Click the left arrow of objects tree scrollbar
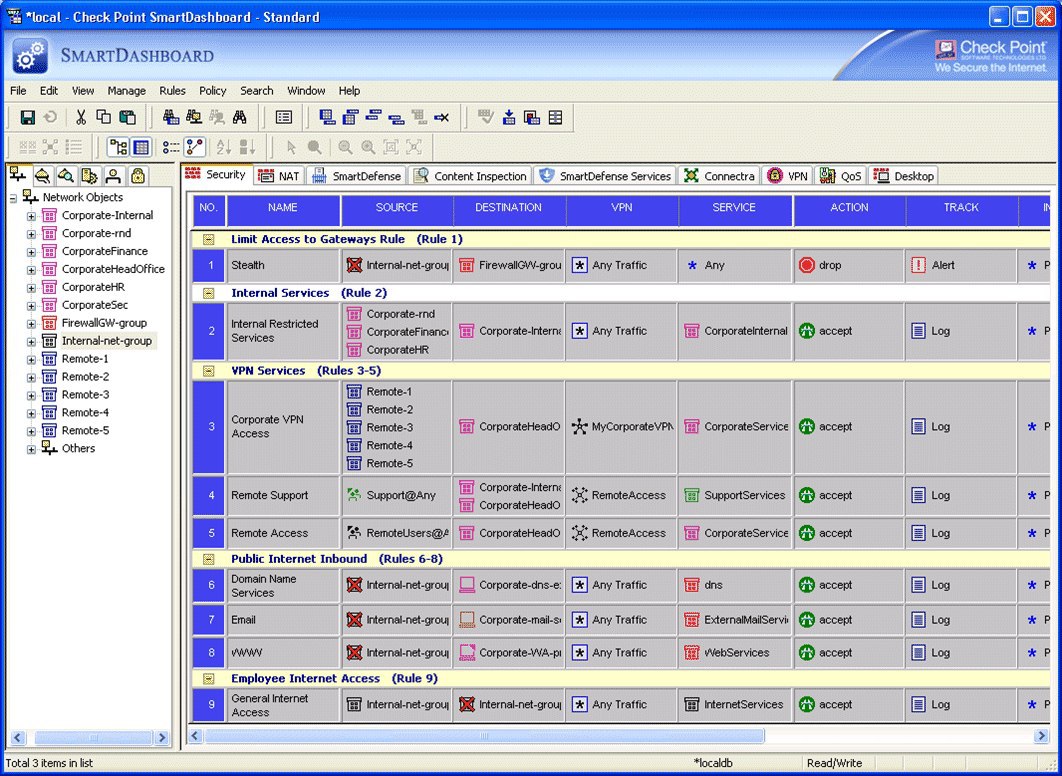1062x776 pixels. coord(18,737)
